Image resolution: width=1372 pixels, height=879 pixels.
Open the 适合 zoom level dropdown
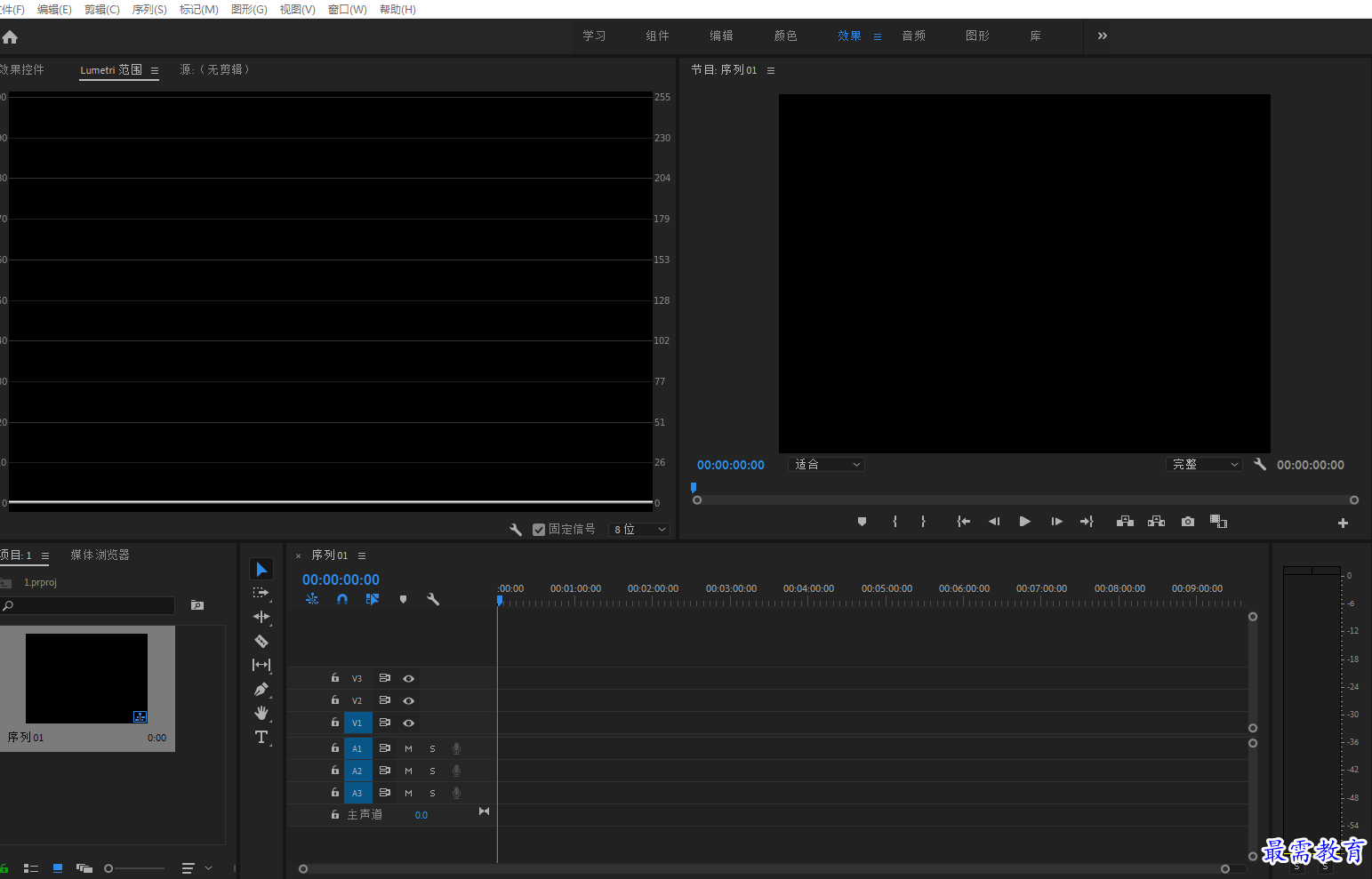click(826, 465)
